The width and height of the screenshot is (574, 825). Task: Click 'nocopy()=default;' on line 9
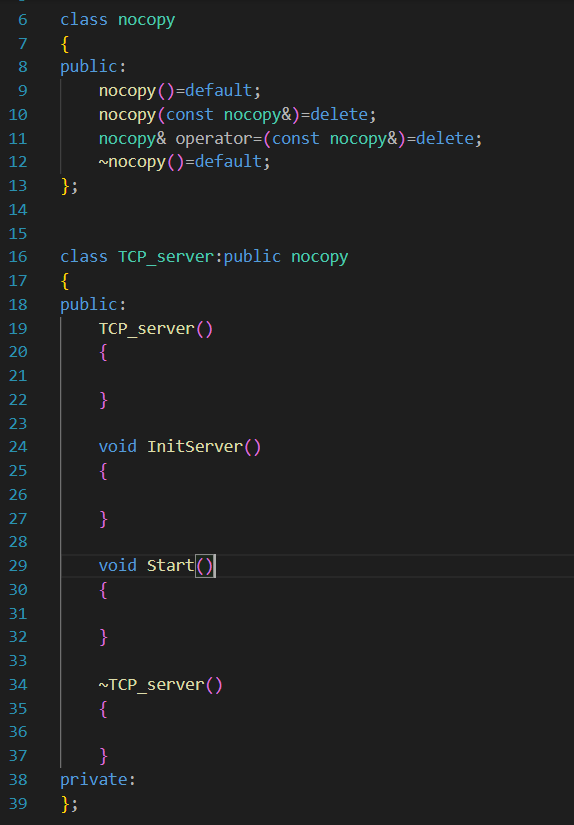pyautogui.click(x=180, y=91)
